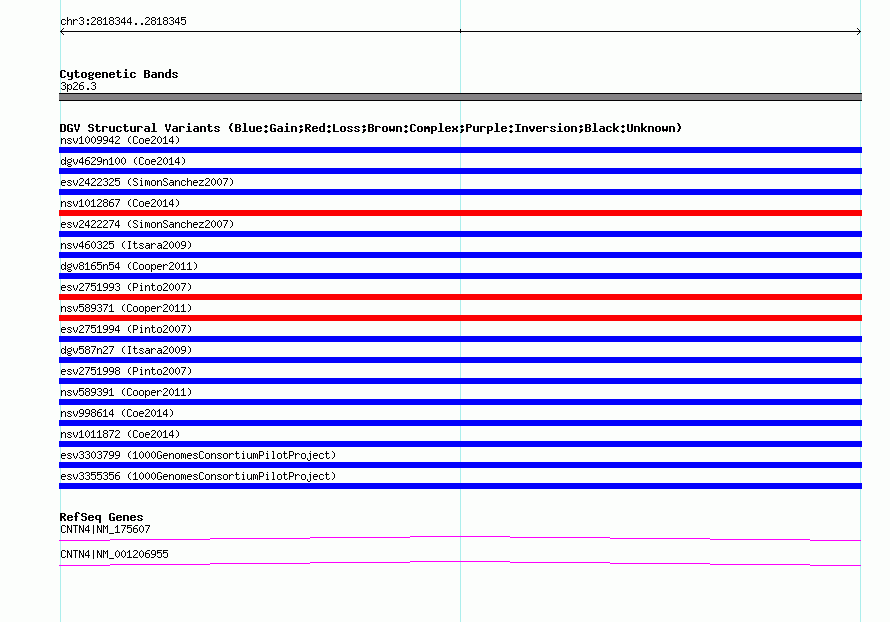Open variant esv2422274 (SimonSanchez2007) label
This screenshot has height=622, width=890.
click(147, 224)
